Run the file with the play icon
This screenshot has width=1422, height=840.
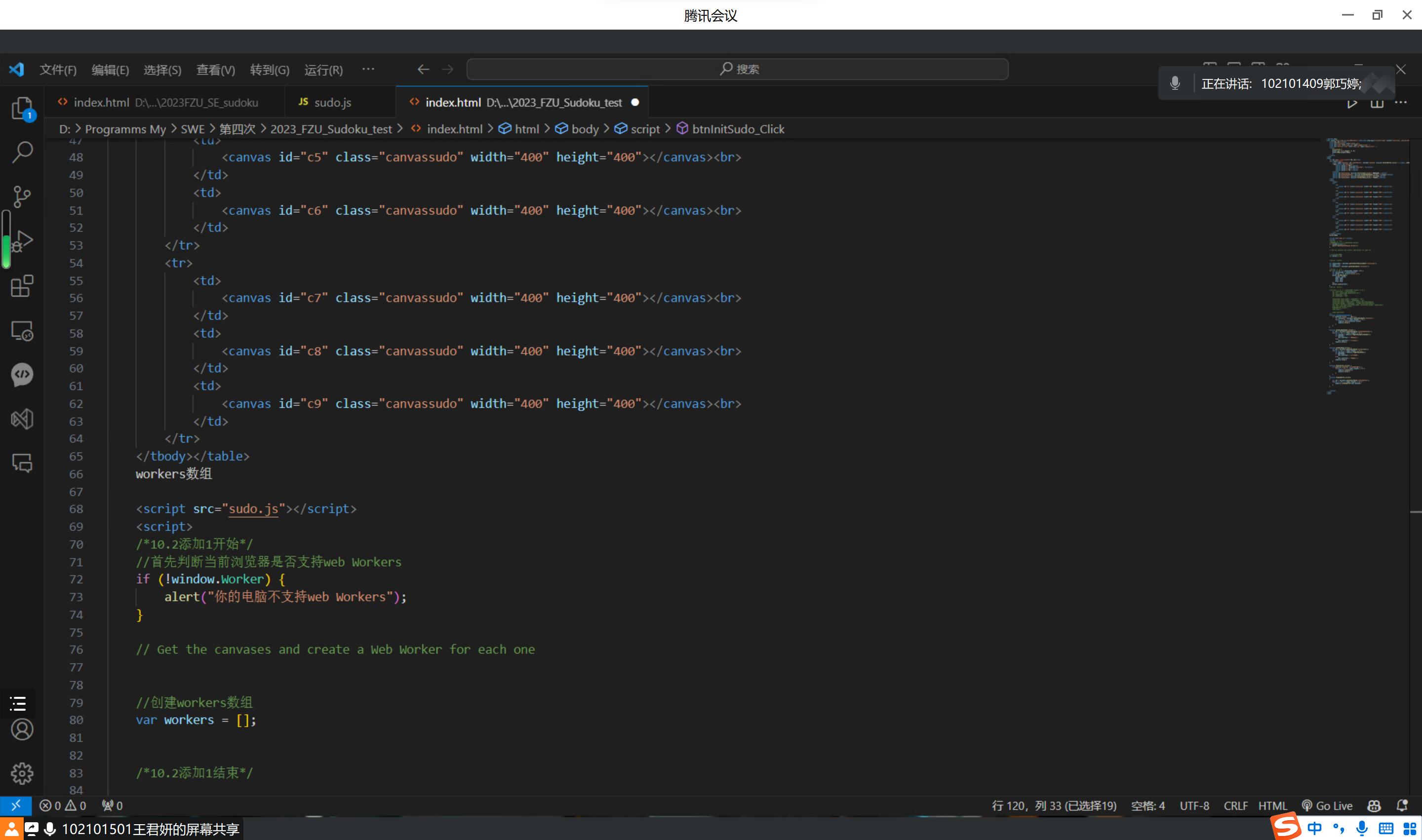click(1352, 103)
